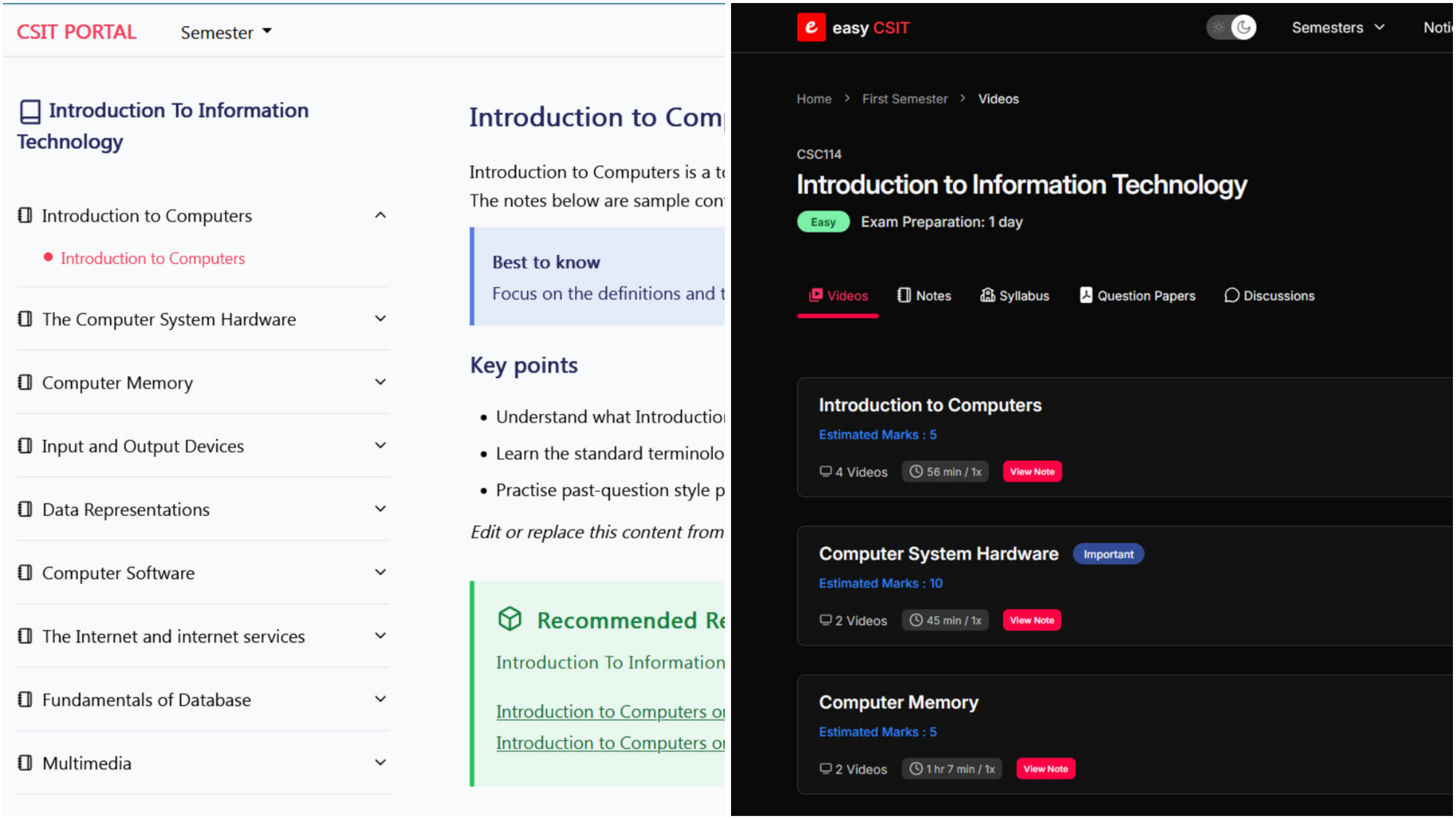Open first Introduction to Computers recommended link

click(610, 712)
